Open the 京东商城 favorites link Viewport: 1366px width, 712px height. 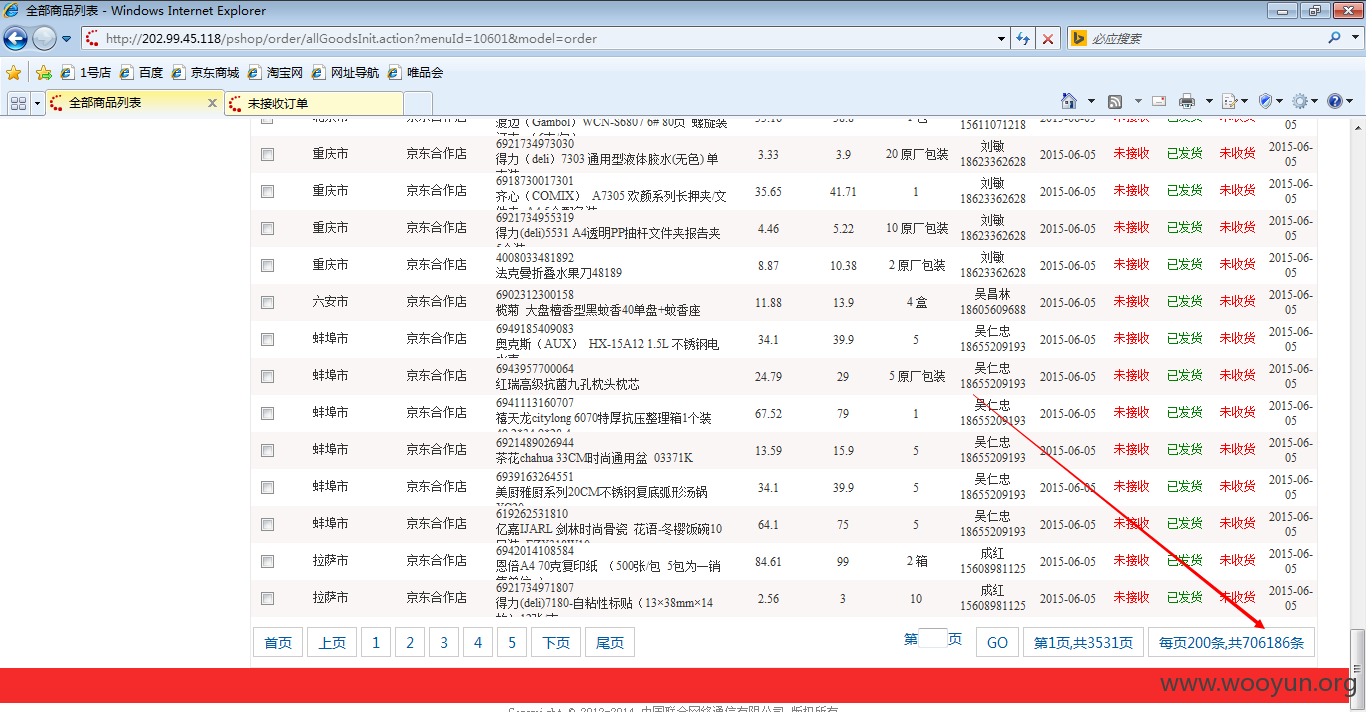(x=205, y=73)
